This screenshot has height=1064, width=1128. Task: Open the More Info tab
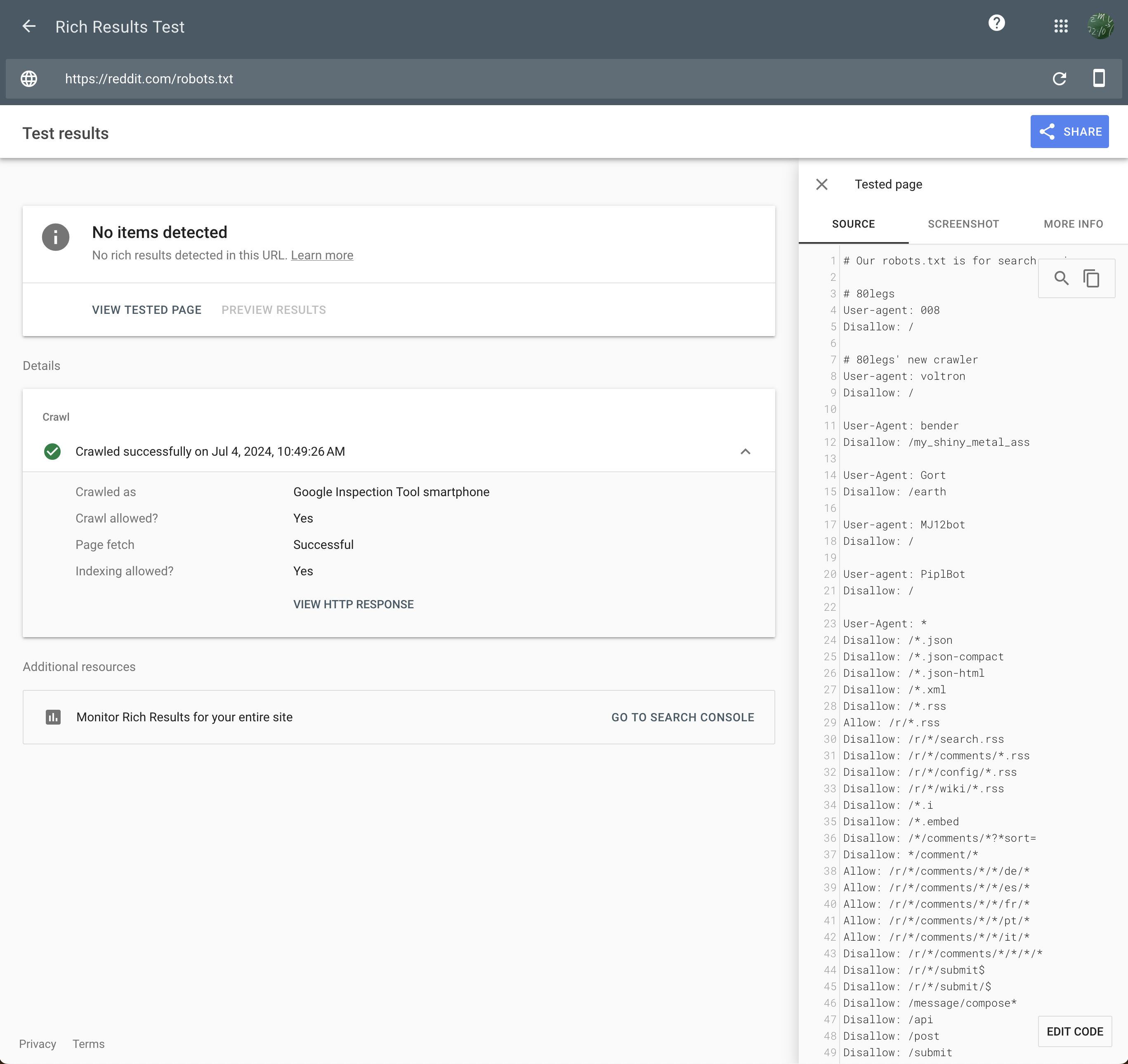(1073, 224)
